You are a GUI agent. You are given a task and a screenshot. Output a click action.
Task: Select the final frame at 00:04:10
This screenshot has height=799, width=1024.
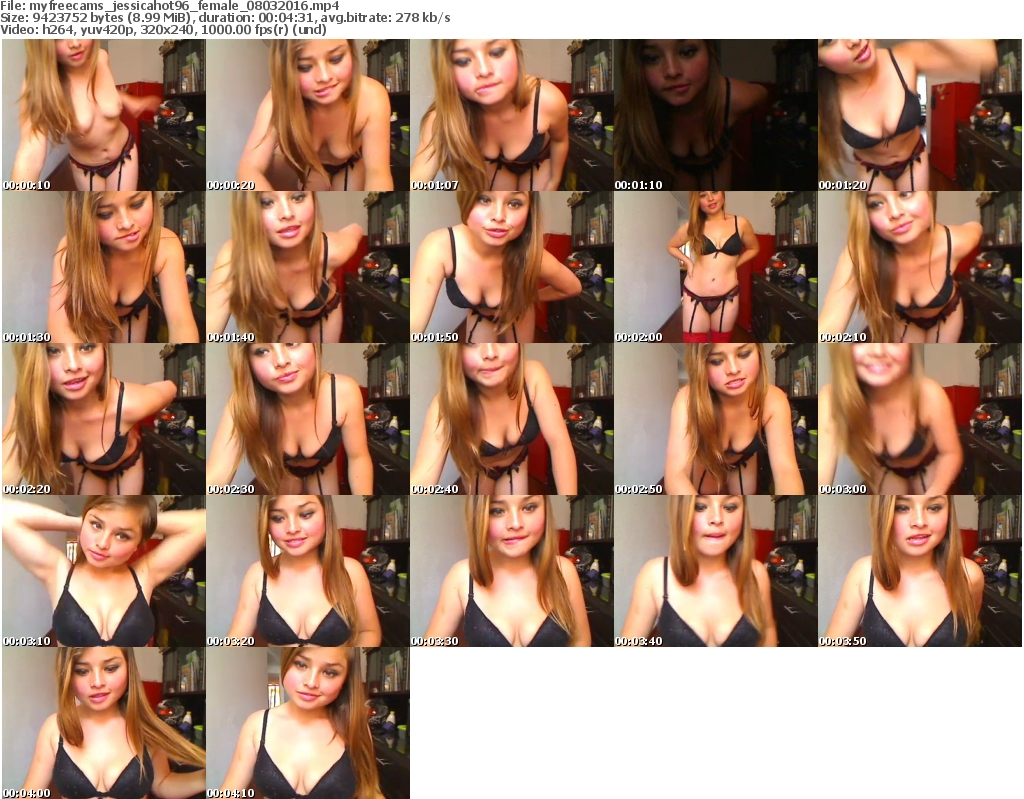click(x=307, y=723)
